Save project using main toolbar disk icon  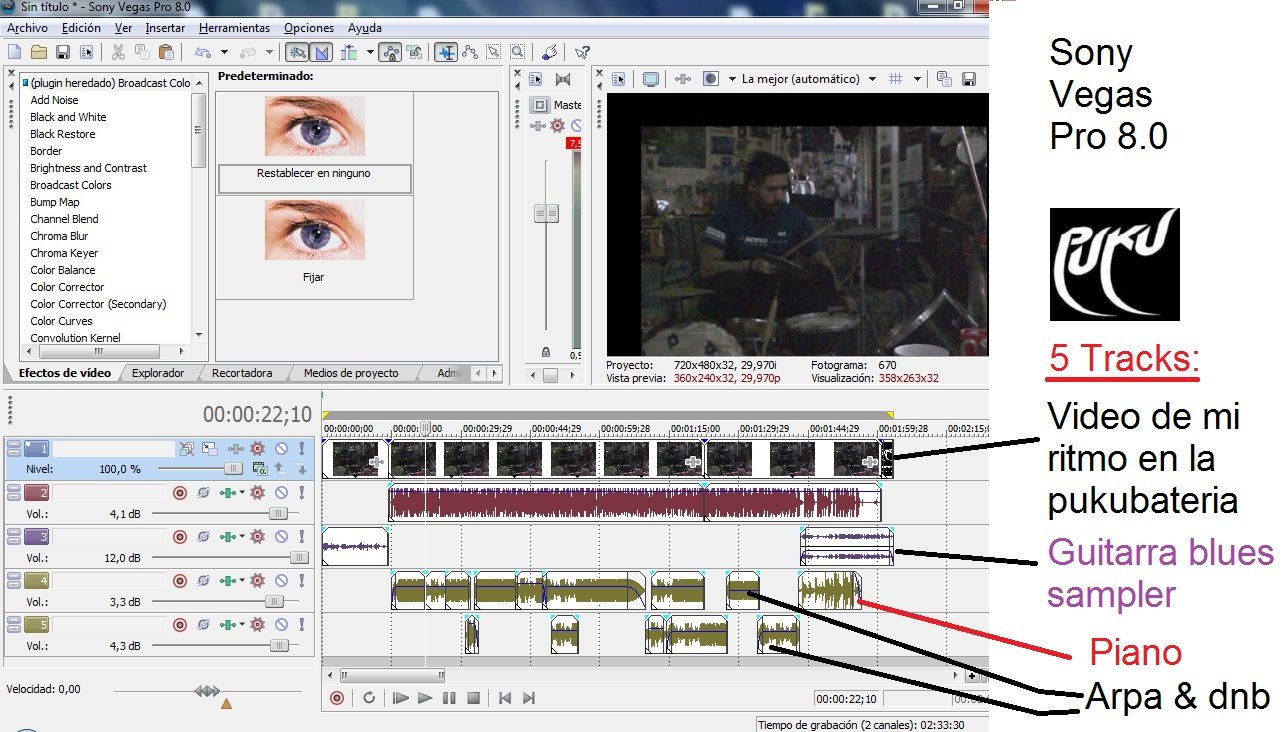pyautogui.click(x=62, y=52)
